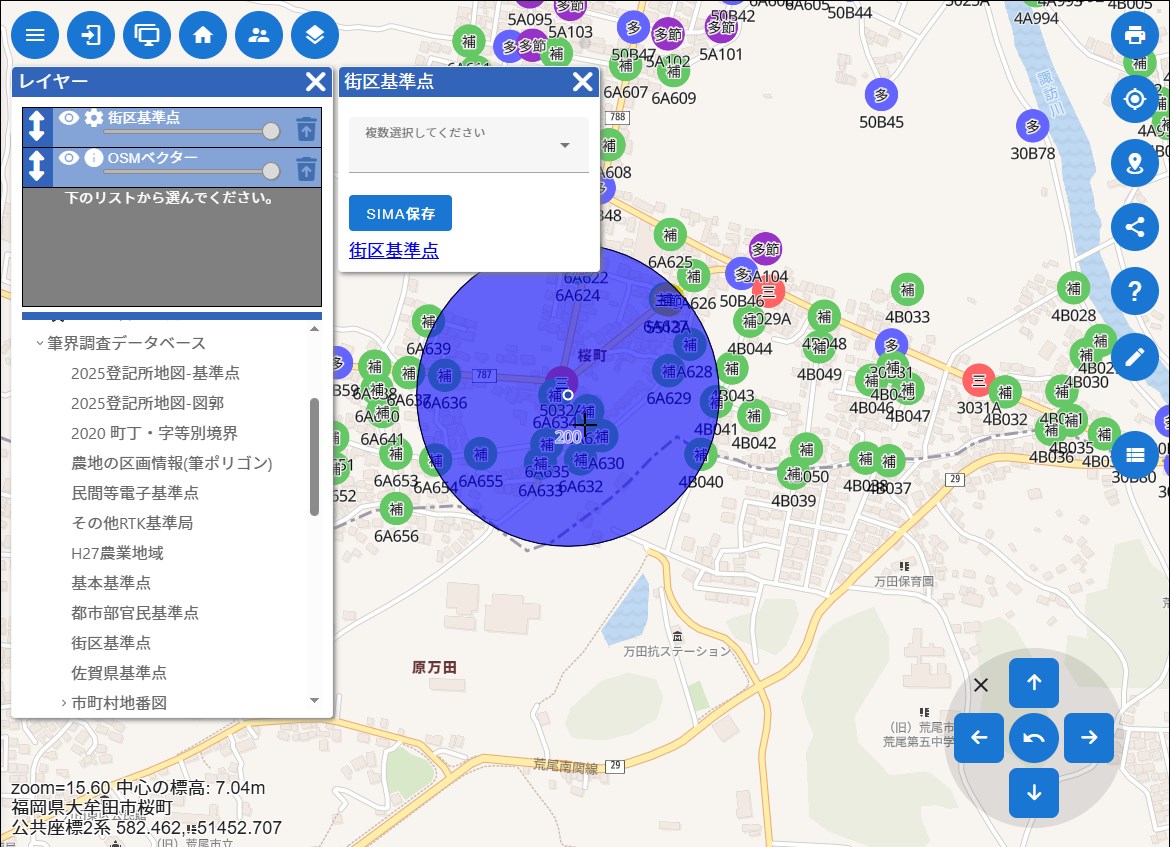The height and width of the screenshot is (847, 1170).
Task: Click the print map button
Action: click(1134, 36)
